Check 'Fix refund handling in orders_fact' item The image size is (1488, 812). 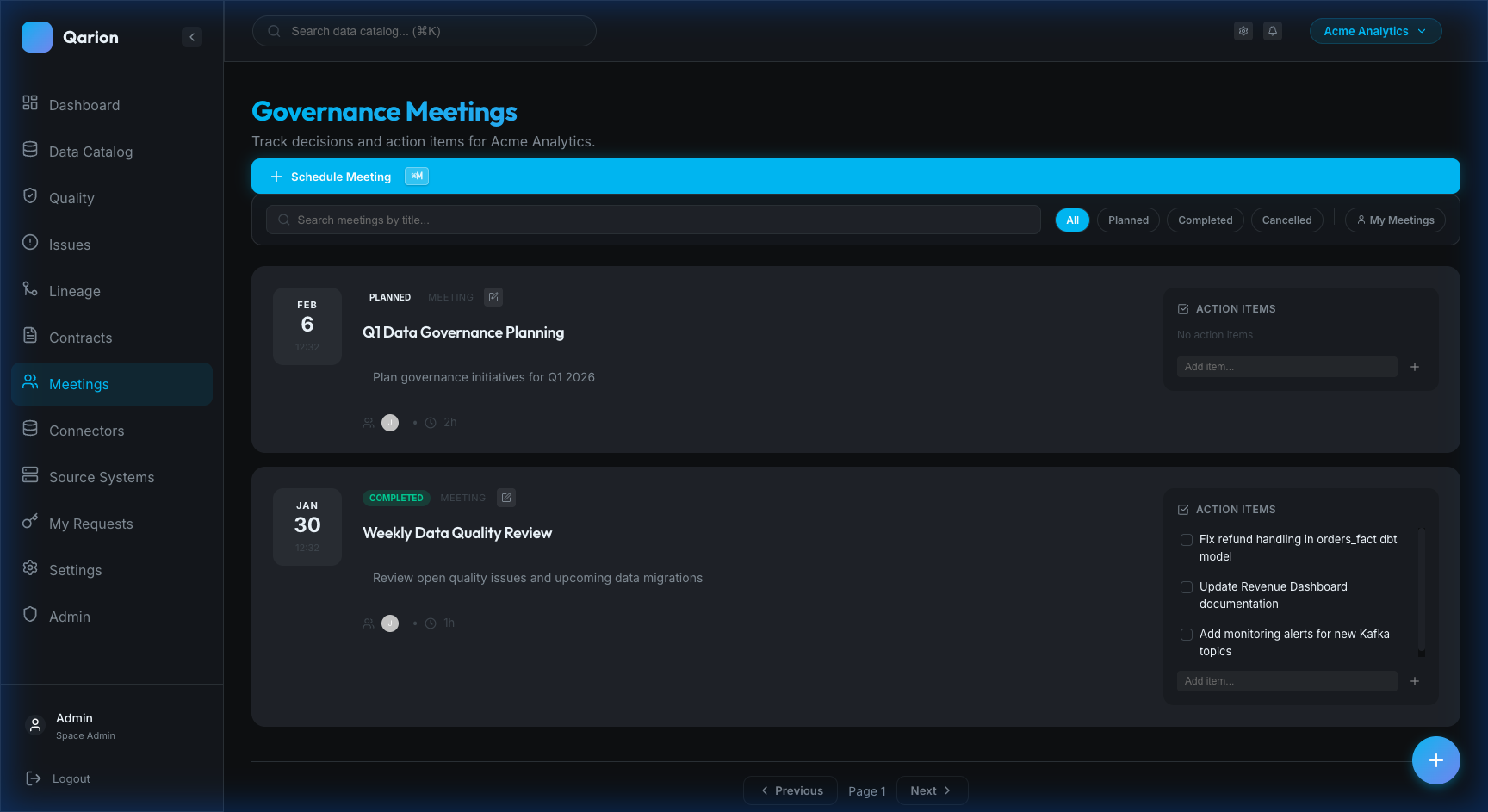point(1186,540)
